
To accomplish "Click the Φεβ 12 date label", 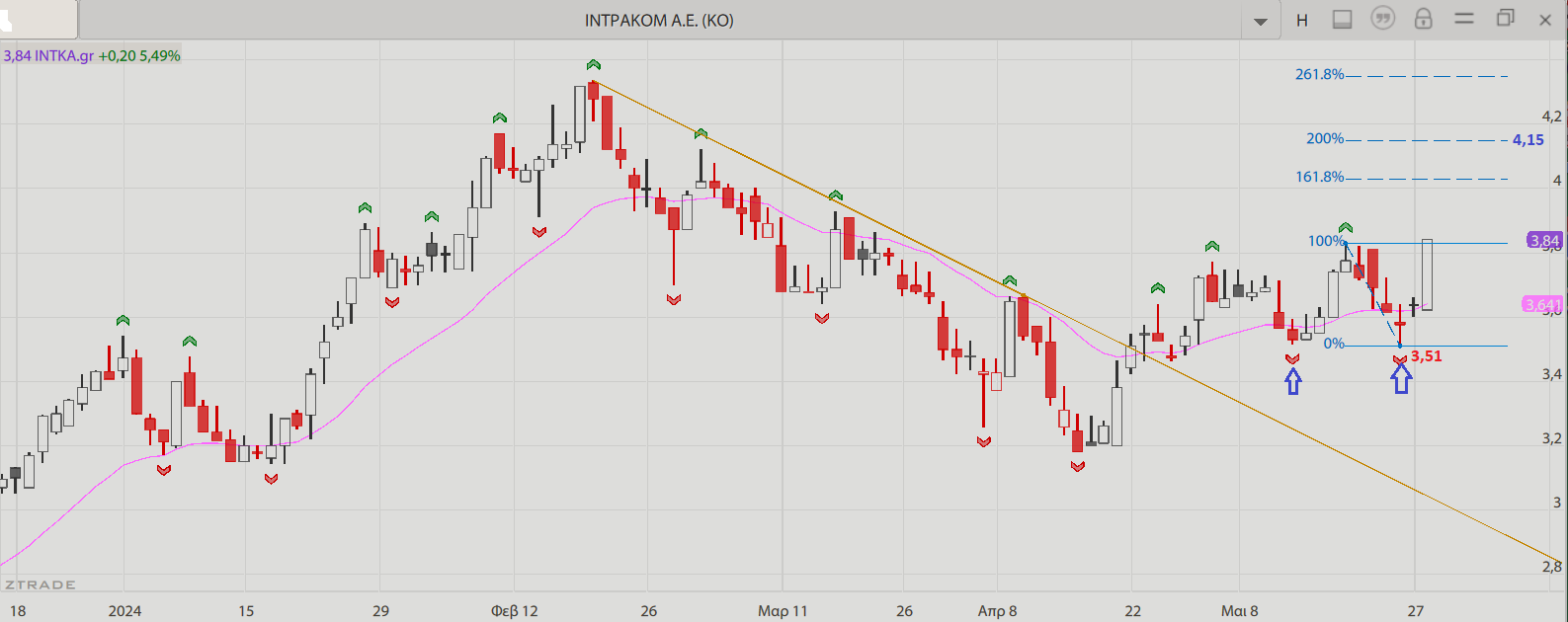I will pyautogui.click(x=515, y=611).
